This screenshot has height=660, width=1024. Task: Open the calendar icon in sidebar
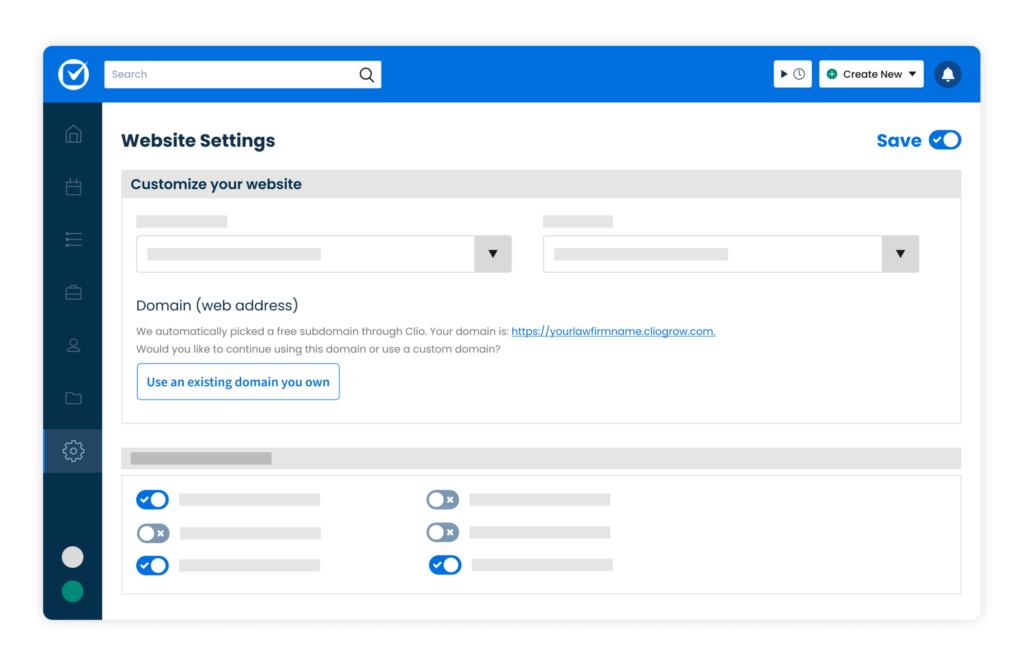(x=73, y=187)
